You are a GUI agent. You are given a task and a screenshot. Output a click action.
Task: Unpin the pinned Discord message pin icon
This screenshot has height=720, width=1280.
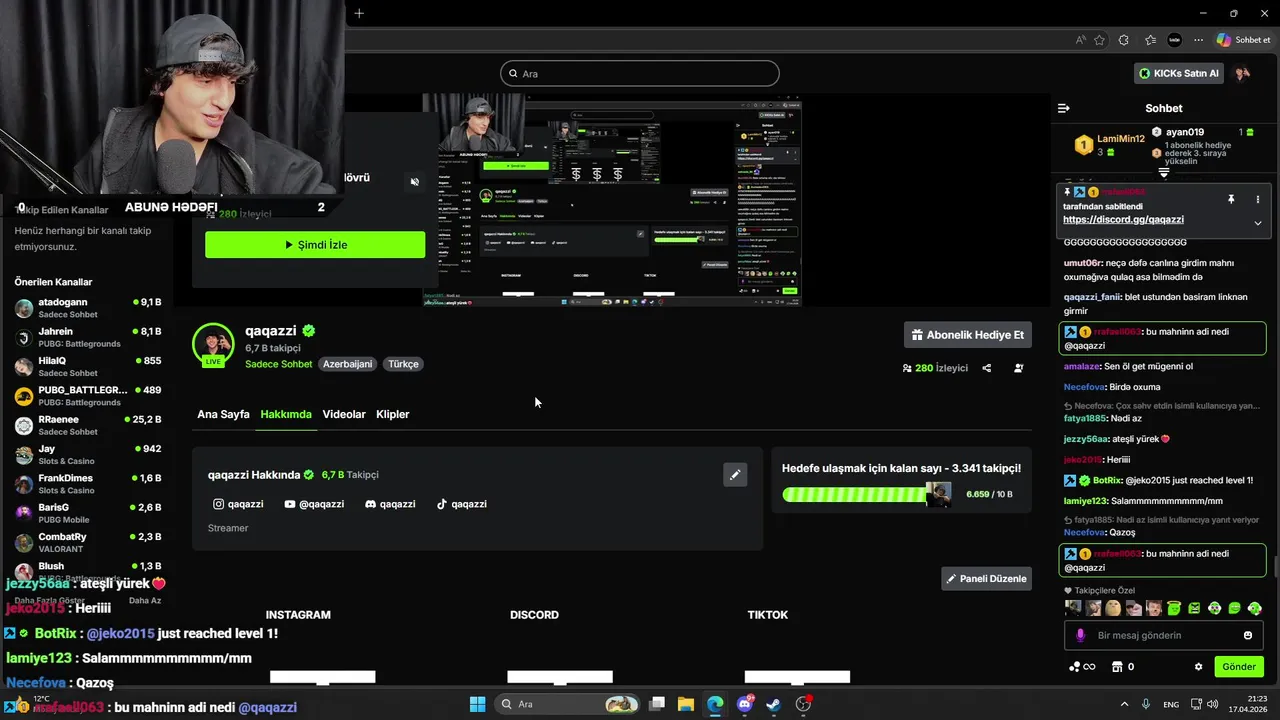[x=1231, y=200]
